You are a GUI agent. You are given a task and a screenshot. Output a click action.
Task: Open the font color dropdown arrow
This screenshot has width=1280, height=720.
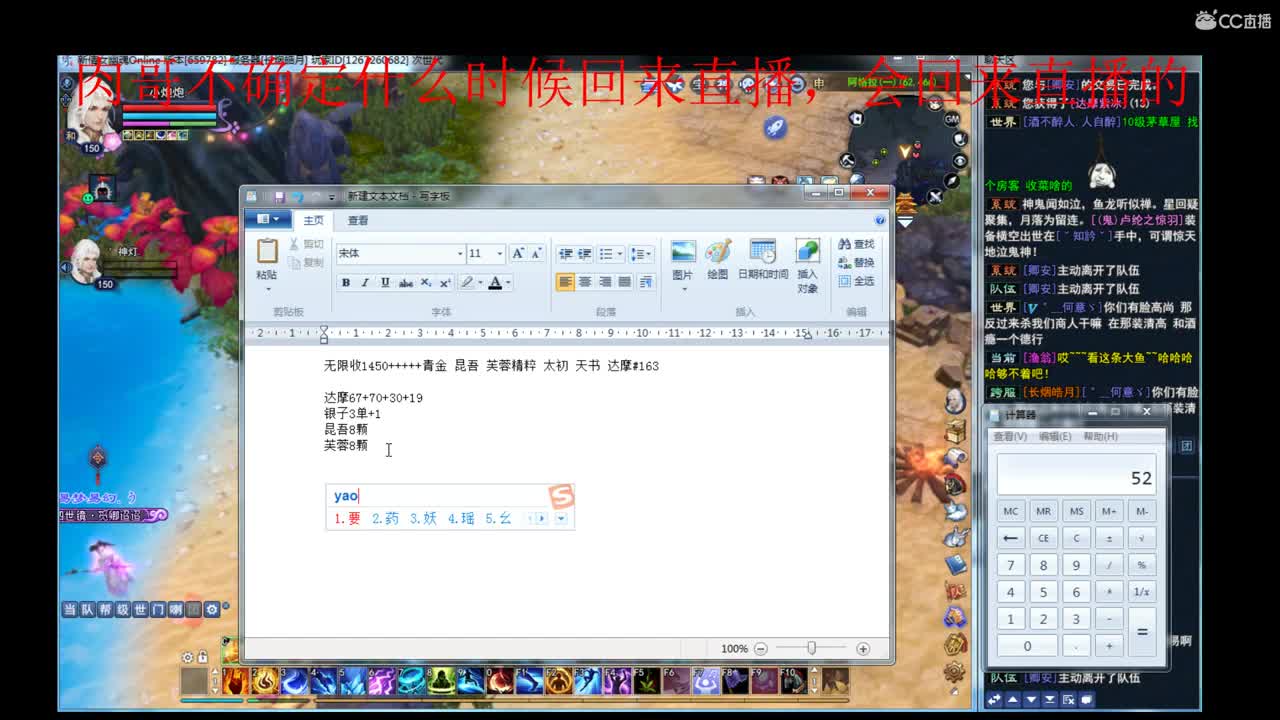click(x=508, y=283)
